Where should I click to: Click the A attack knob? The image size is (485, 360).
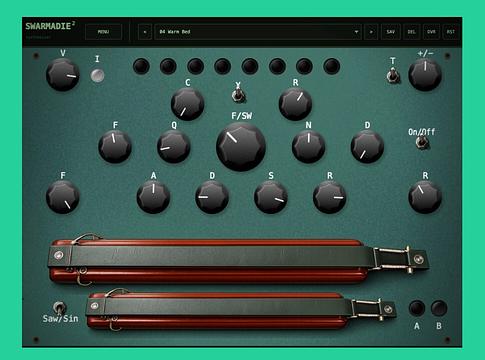click(153, 197)
